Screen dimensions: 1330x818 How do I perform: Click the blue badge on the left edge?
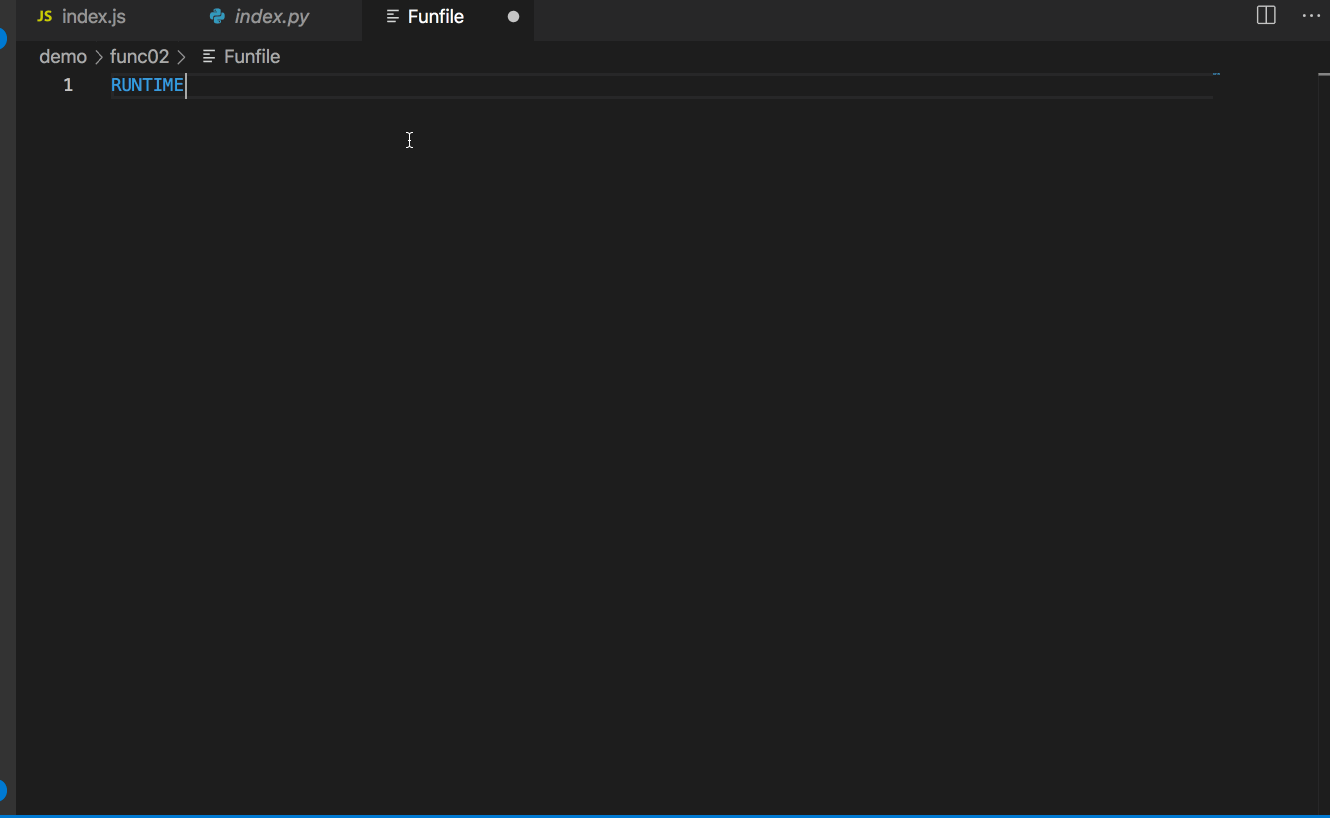pos(4,40)
